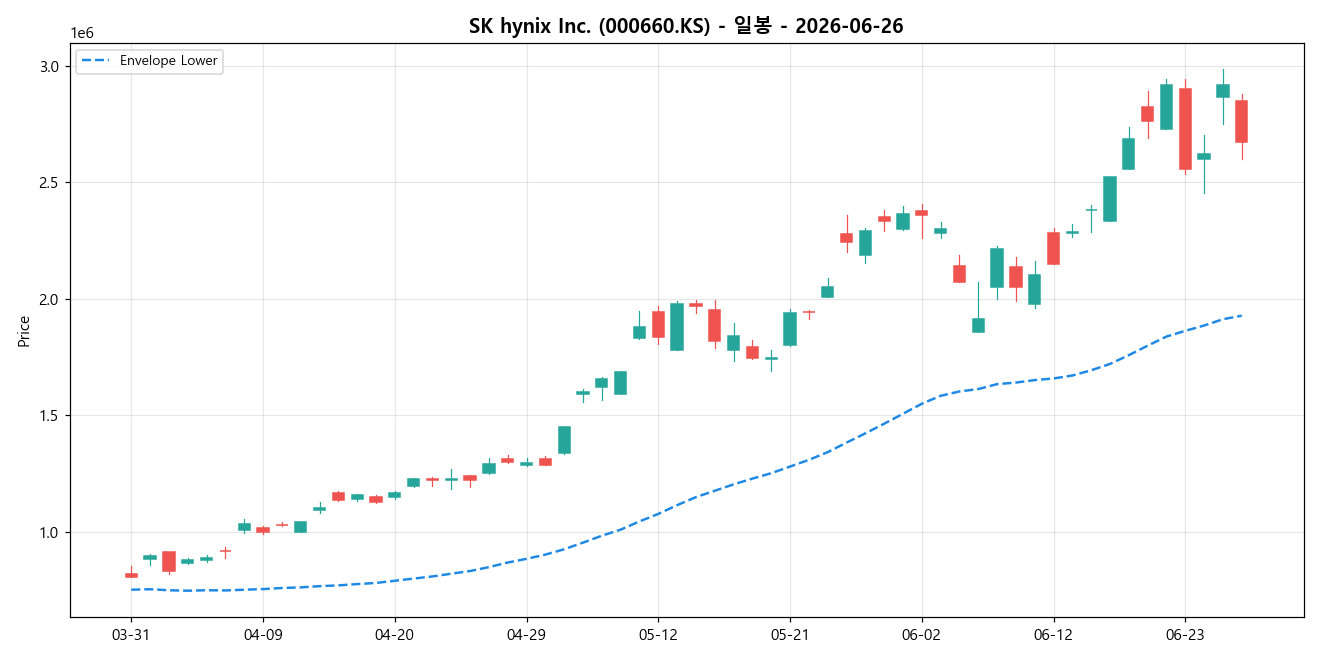Viewport: 1320px width, 660px height.
Task: Click the 1.0 y-axis tick label
Action: click(51, 532)
